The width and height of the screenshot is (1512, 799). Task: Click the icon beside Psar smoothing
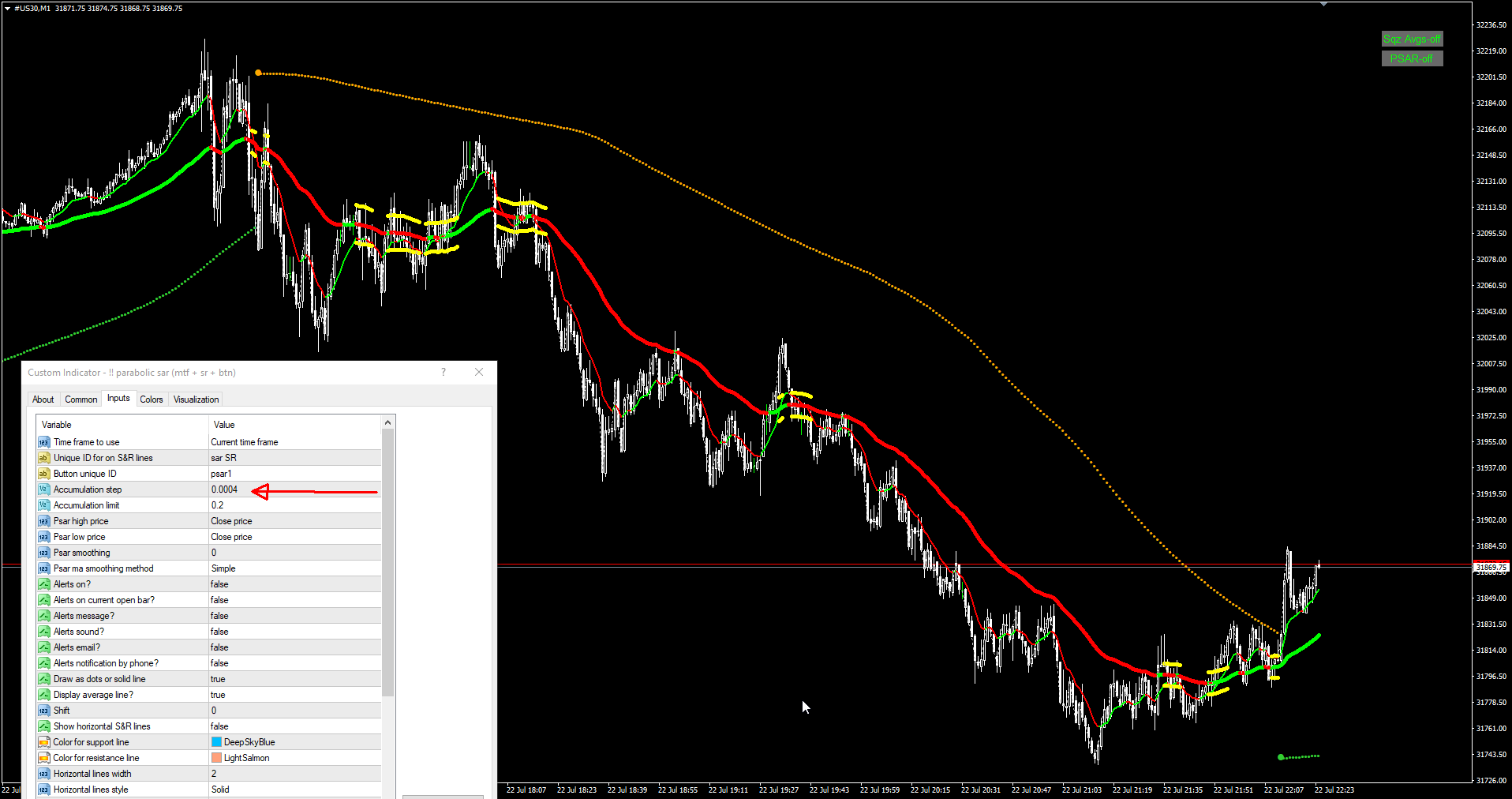(43, 553)
